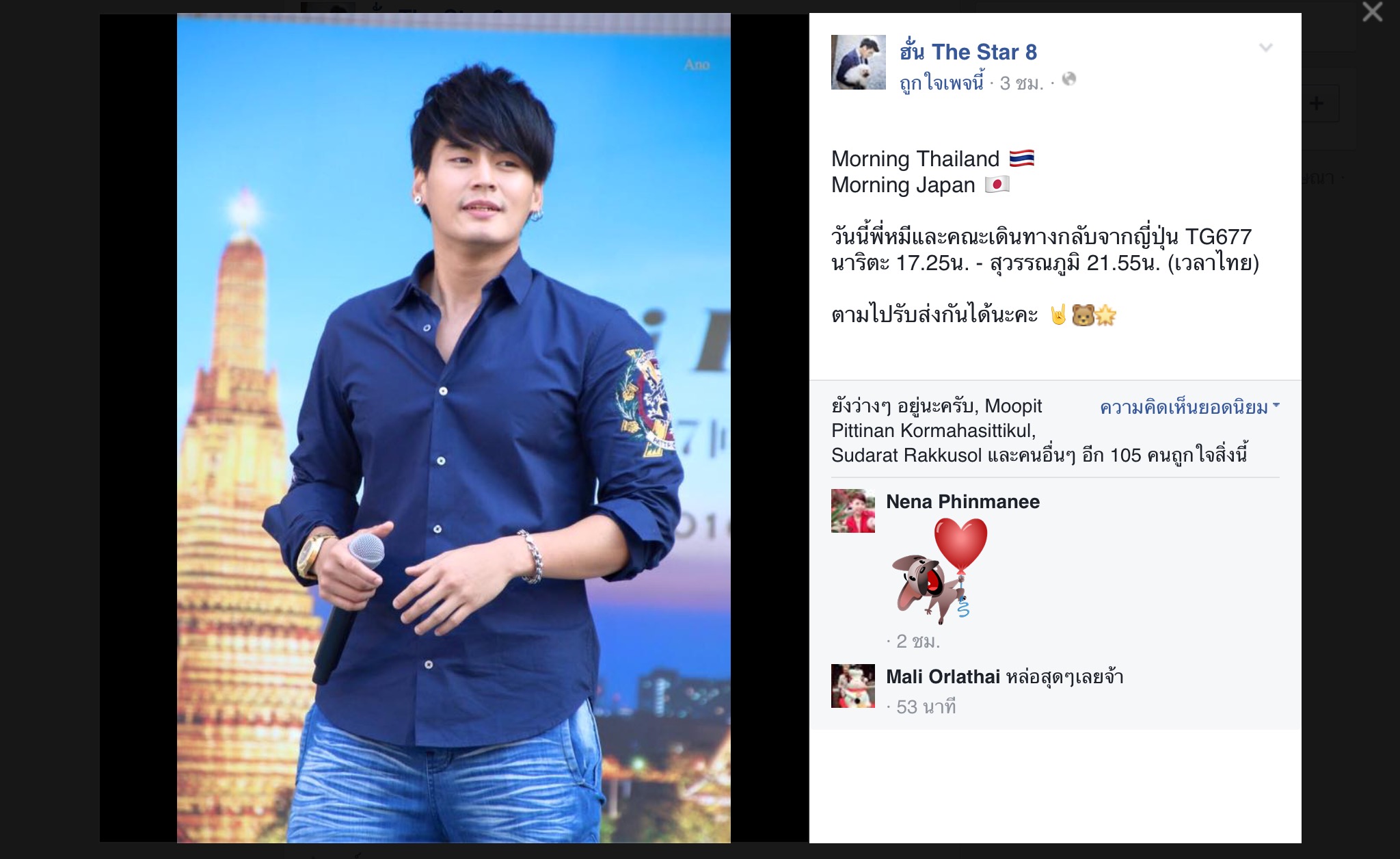The image size is (1400, 859).
Task: Open the Moopit Pittinan Kormahasittikul liker link
Action: pos(937,419)
